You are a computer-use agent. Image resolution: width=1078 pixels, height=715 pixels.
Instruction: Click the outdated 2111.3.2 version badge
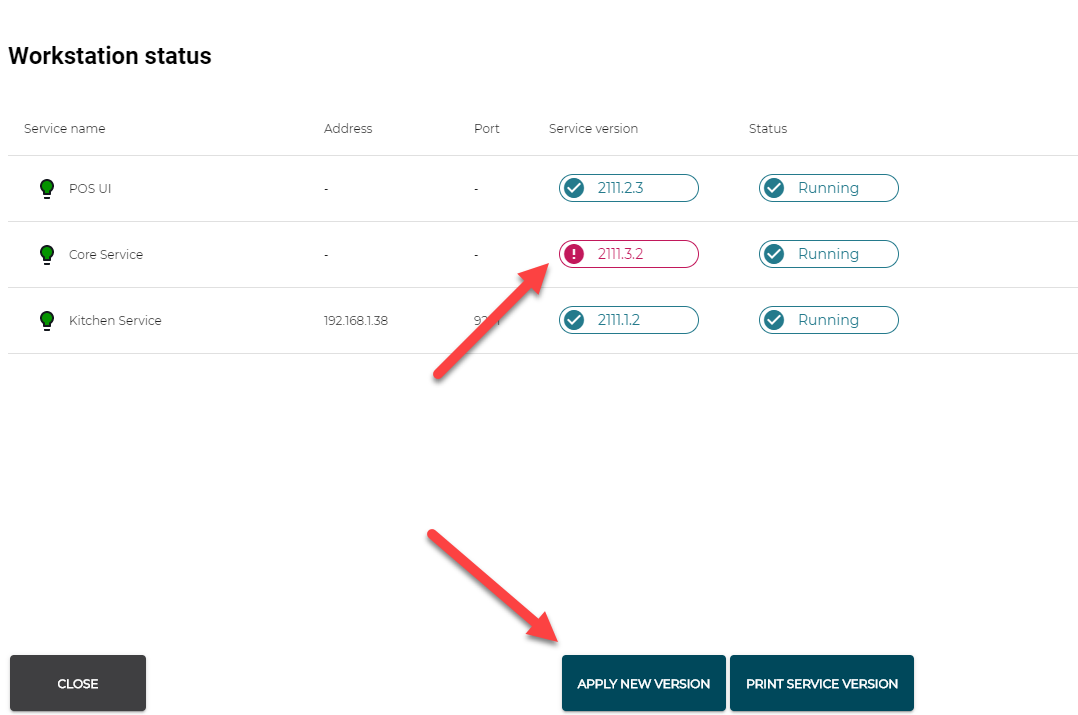[x=629, y=254]
